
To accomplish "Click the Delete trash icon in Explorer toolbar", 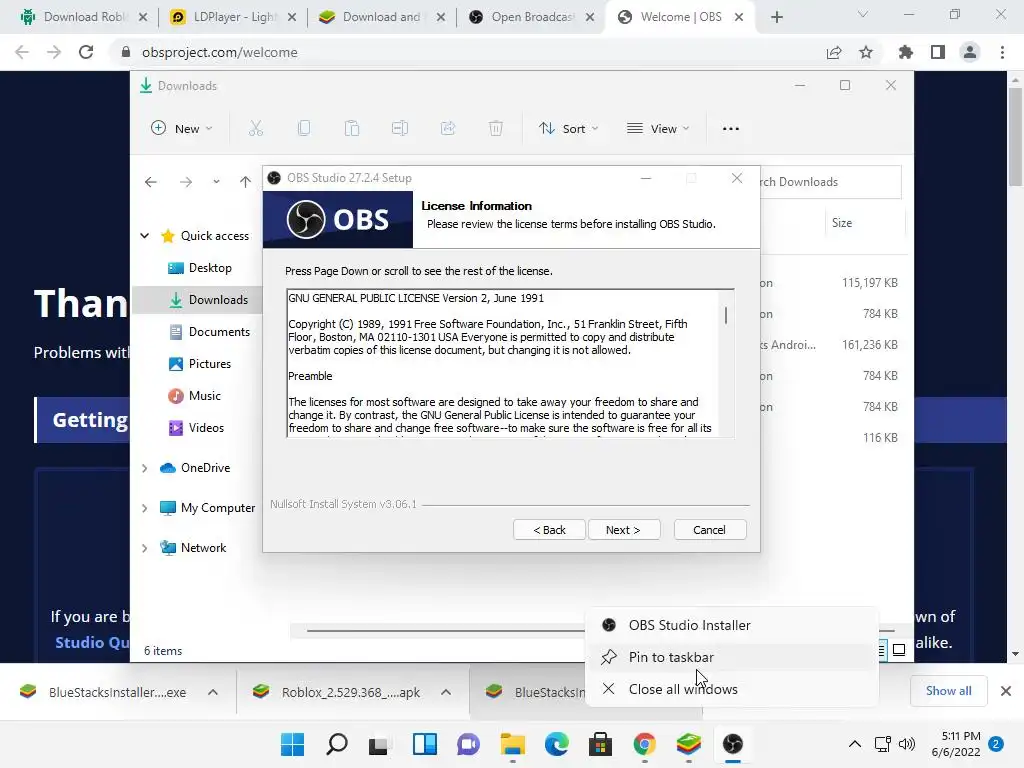I will pyautogui.click(x=496, y=129).
